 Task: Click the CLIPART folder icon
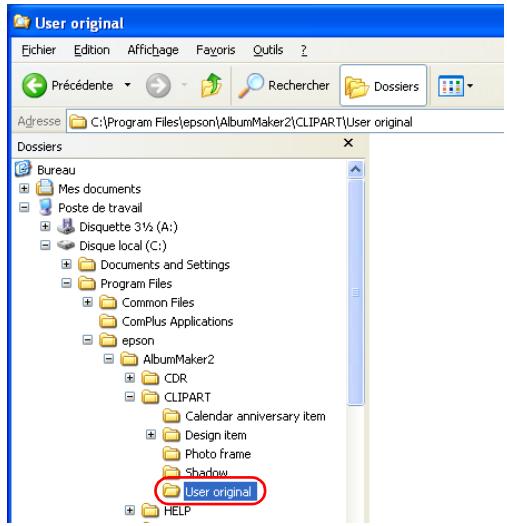point(150,397)
